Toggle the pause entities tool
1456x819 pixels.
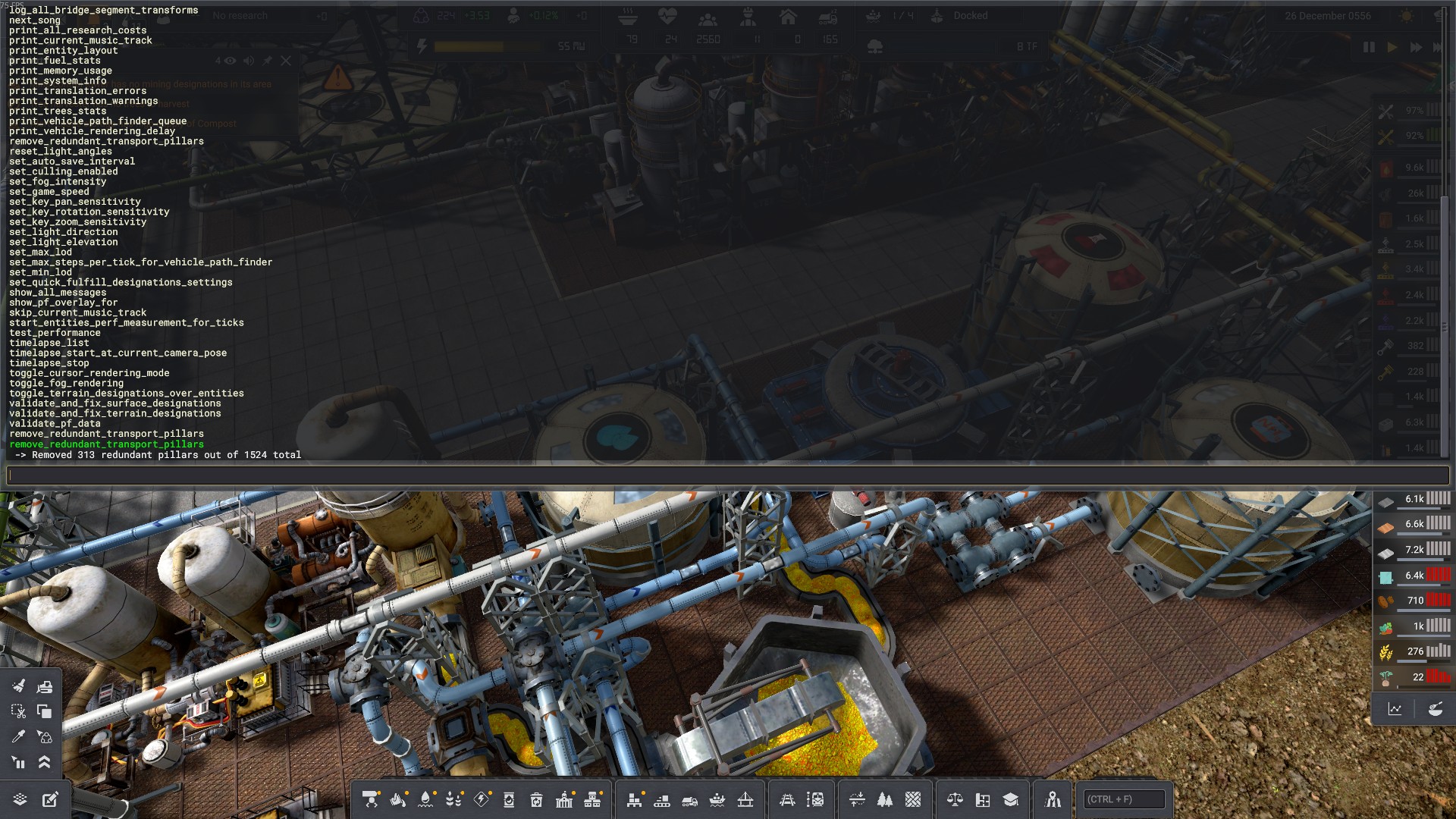[19, 762]
